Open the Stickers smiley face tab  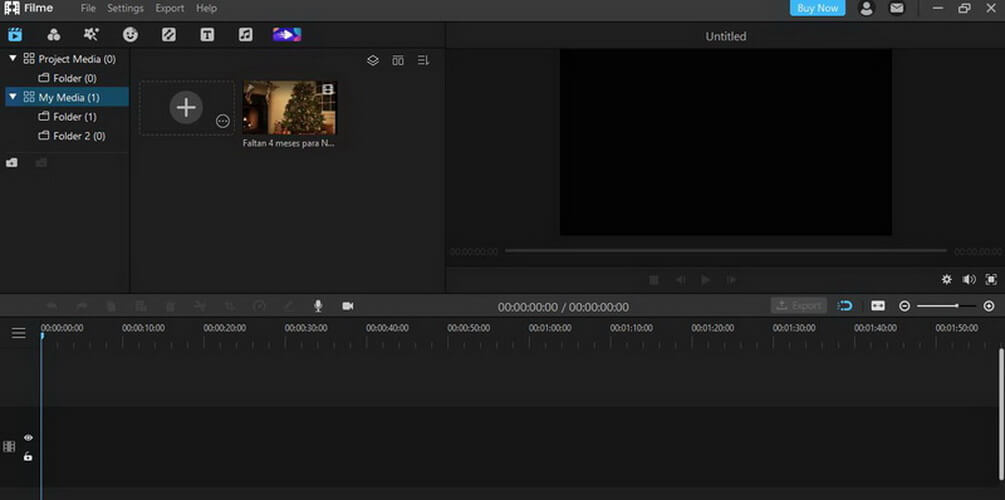131,35
